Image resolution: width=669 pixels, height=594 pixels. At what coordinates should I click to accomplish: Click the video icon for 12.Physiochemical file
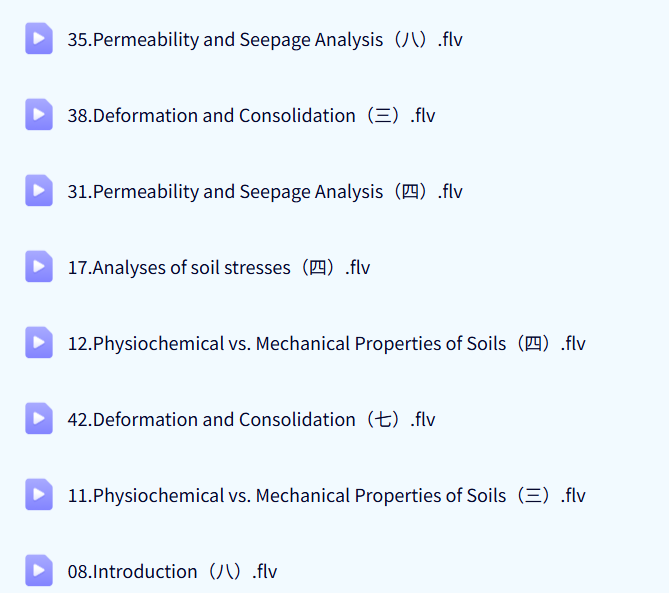[x=39, y=343]
